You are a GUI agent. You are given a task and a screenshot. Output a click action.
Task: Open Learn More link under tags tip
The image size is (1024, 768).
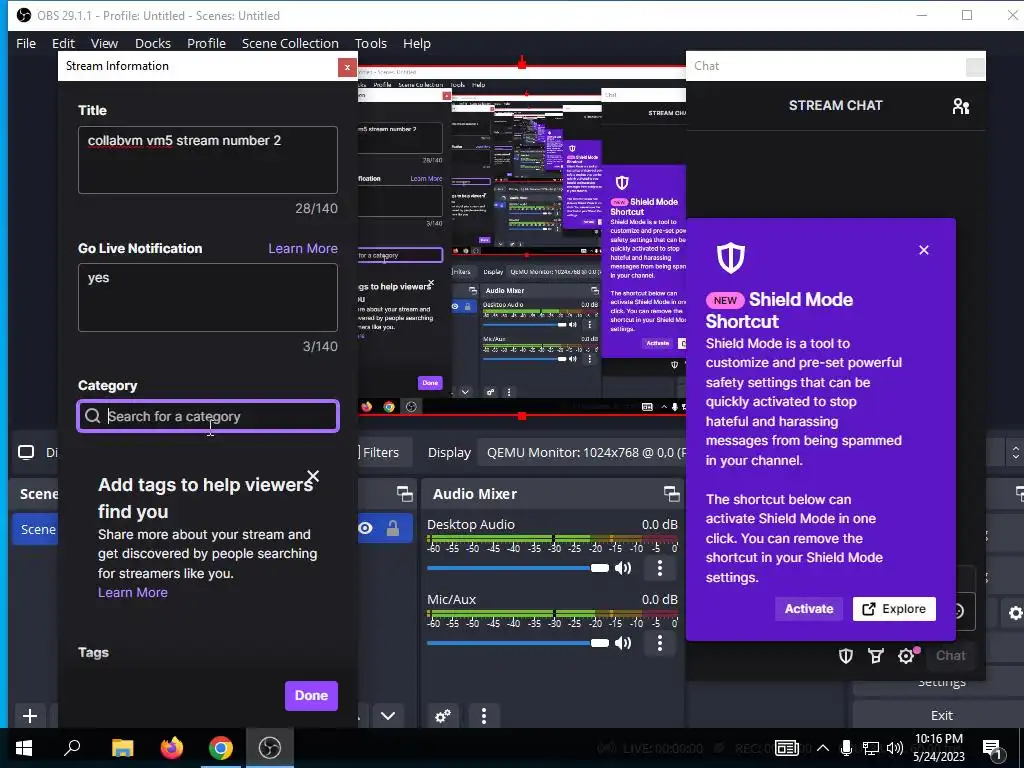[x=133, y=592]
